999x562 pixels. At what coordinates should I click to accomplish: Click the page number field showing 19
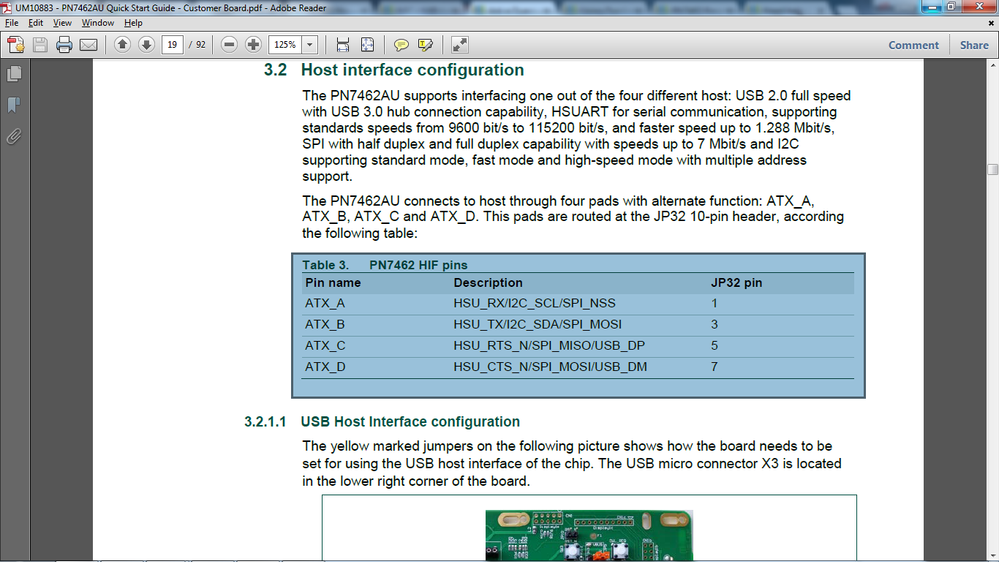point(172,45)
